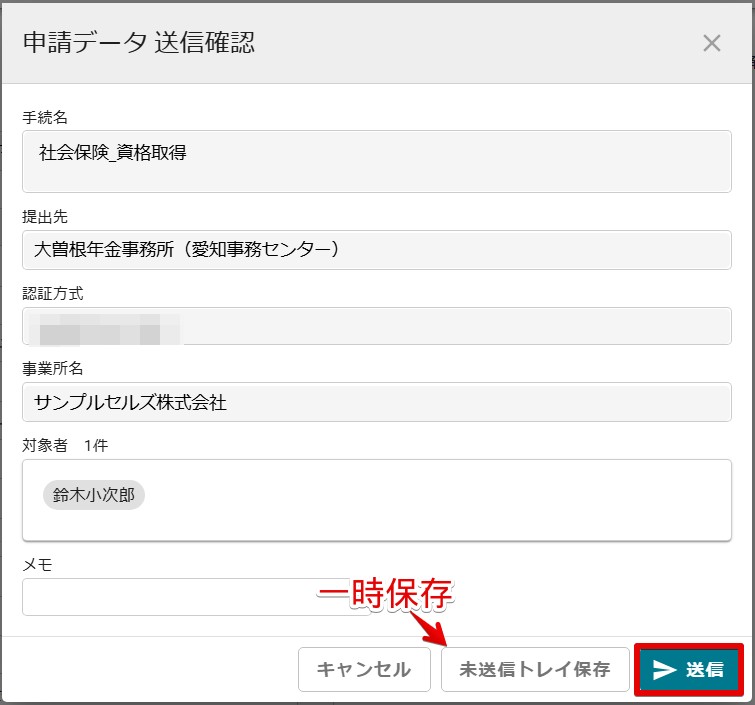Click the 手続名 field 社会保険_資格取得
This screenshot has height=705, width=755.
(377, 161)
